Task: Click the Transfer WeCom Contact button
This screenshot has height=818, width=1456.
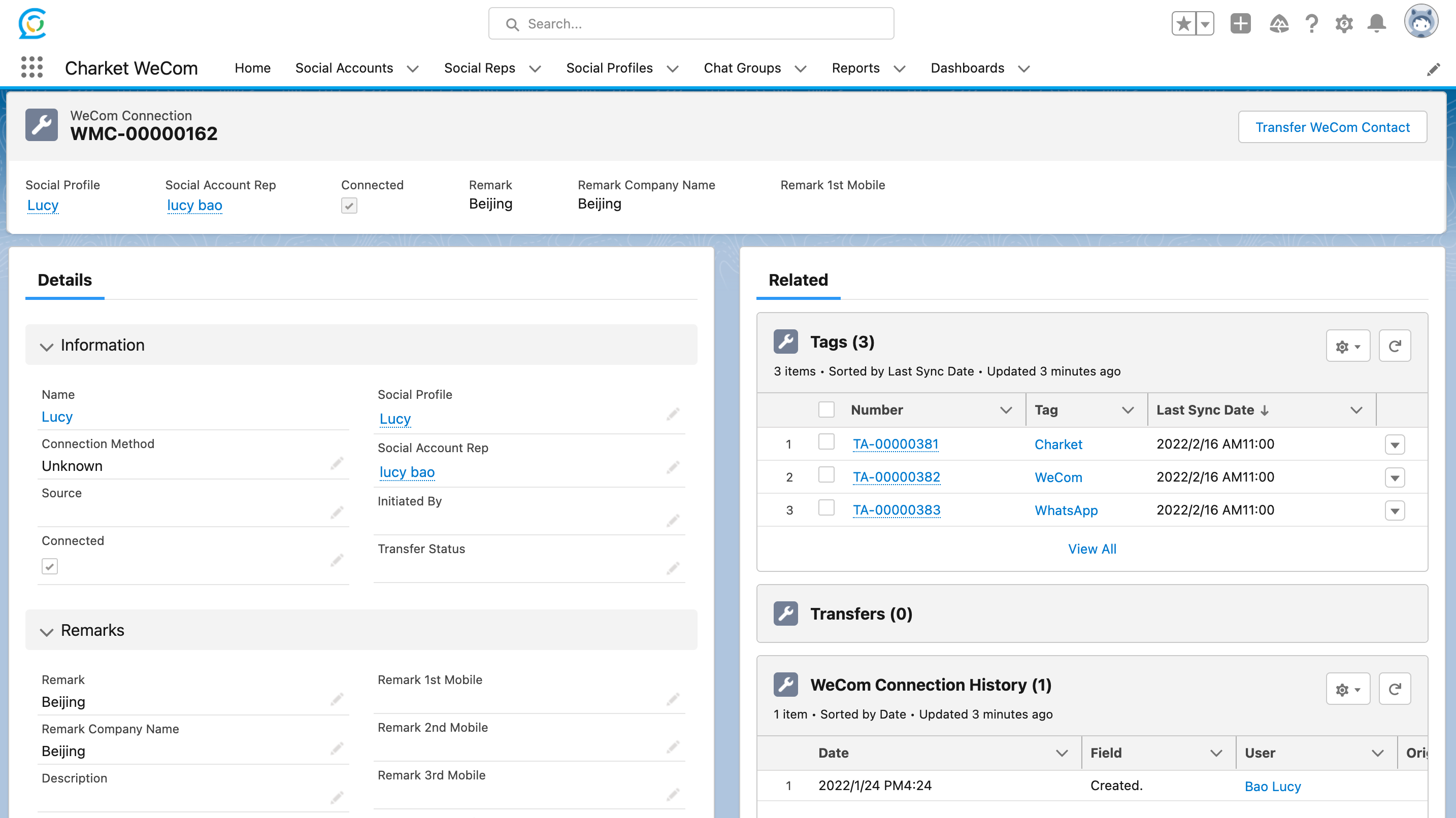Action: (x=1332, y=127)
